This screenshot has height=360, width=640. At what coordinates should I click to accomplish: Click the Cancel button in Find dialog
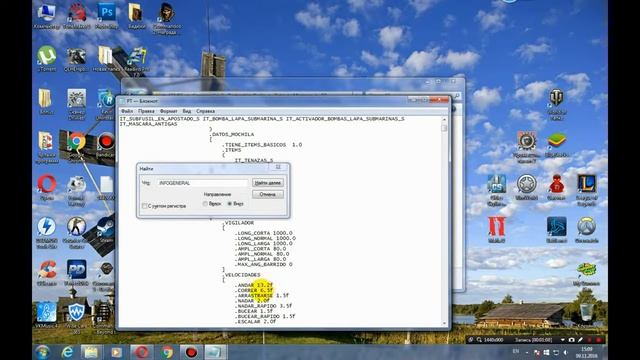(268, 194)
